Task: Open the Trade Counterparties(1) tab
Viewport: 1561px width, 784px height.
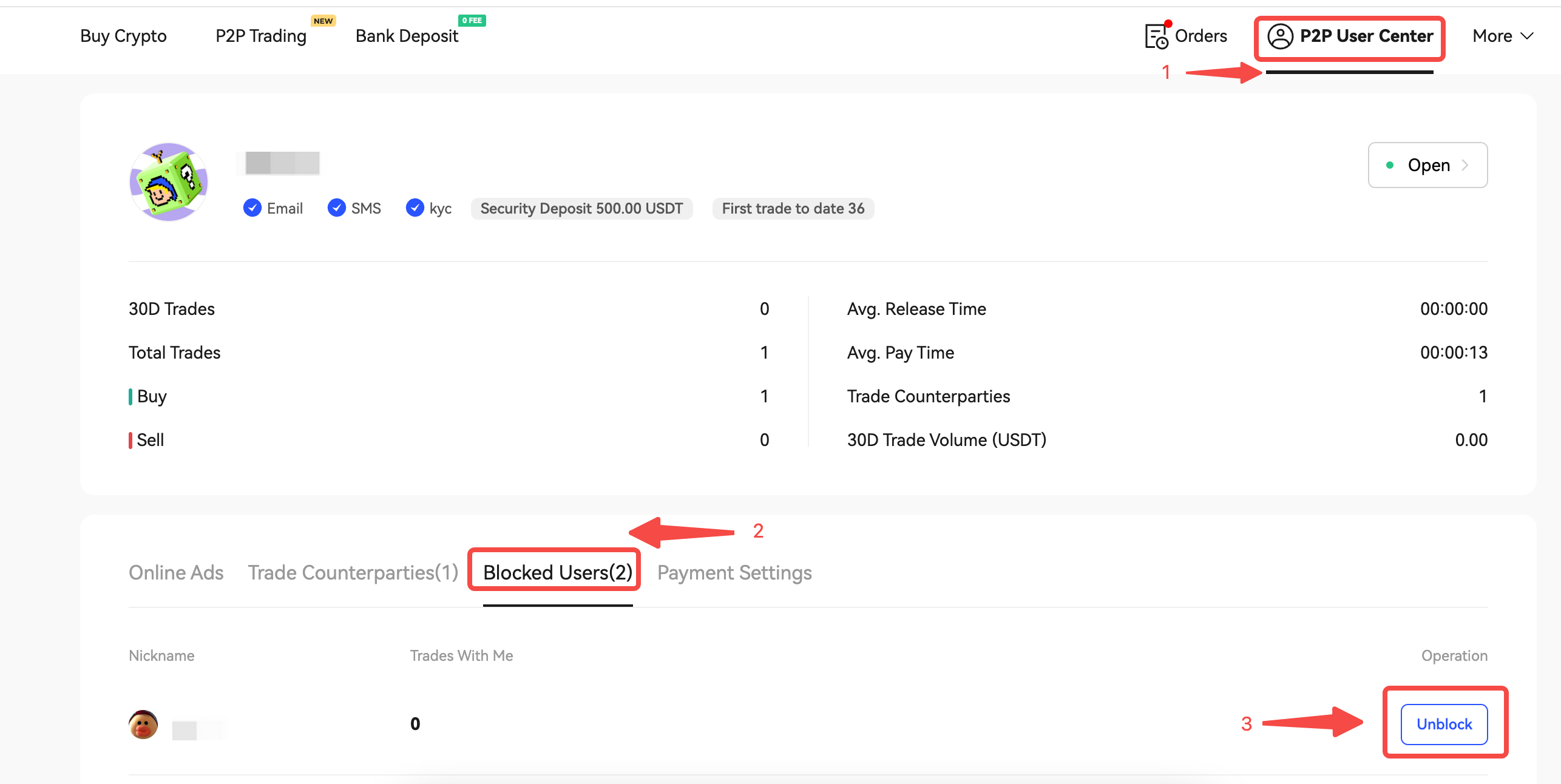Action: pos(353,572)
